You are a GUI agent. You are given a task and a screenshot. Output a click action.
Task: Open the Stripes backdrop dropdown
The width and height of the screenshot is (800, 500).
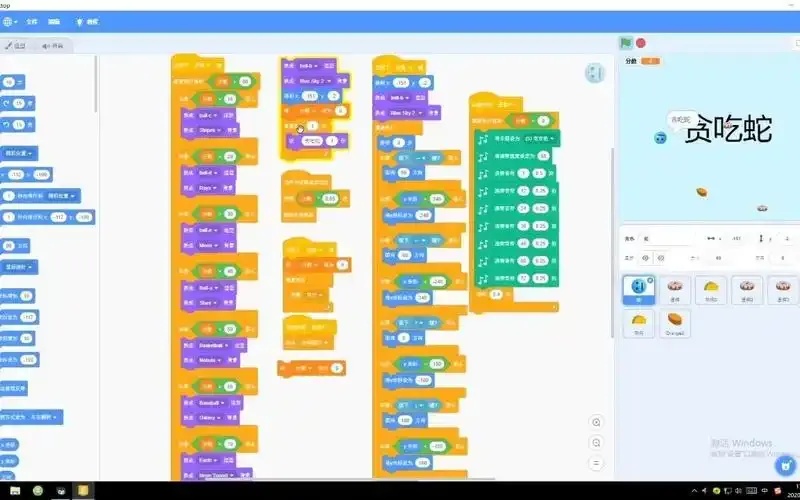point(210,130)
